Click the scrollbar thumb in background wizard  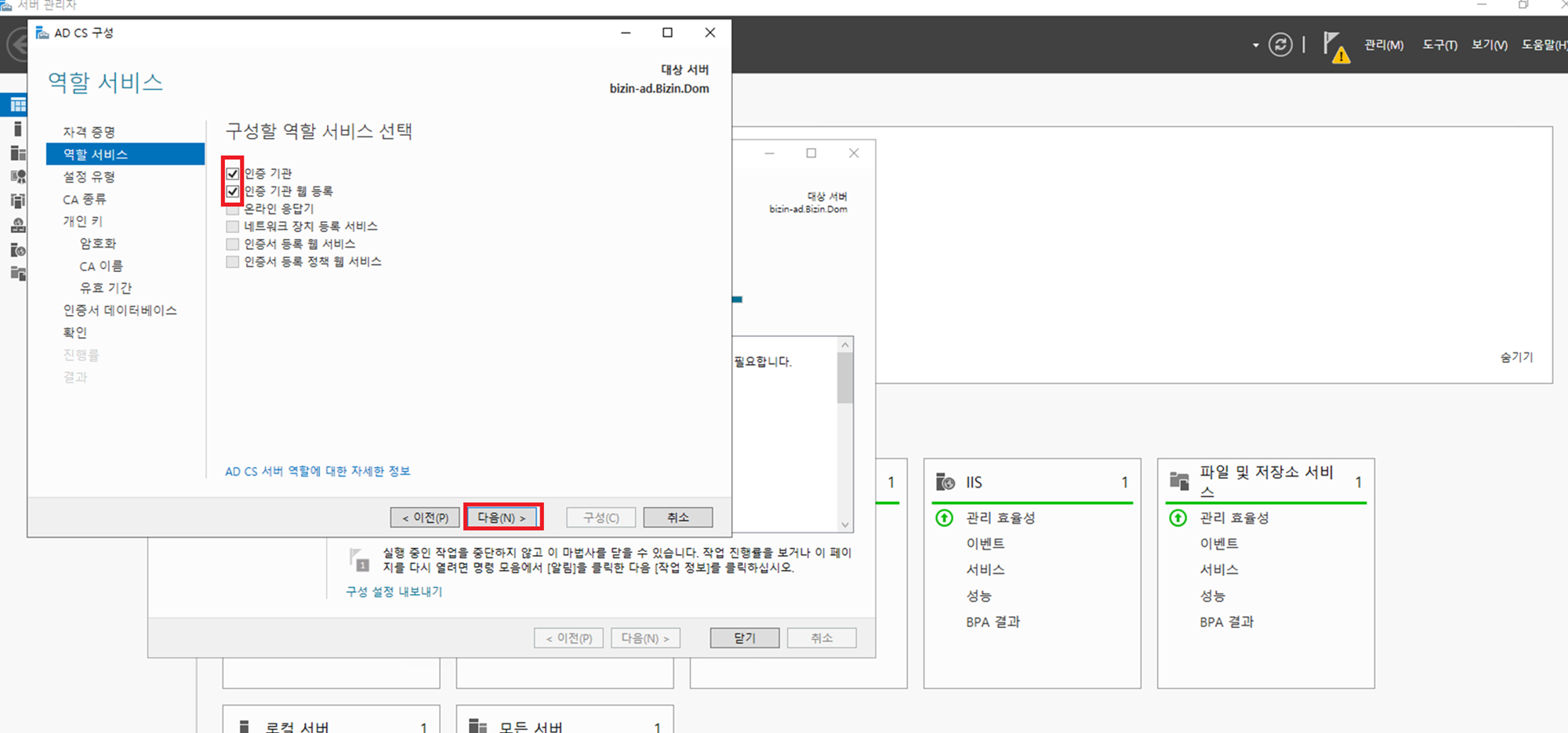click(x=845, y=378)
